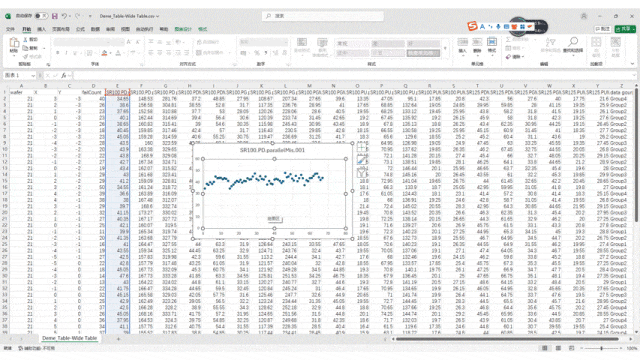This screenshot has height=360, width=640.
Task: Click the Delete cells icon
Action: pos(477,42)
